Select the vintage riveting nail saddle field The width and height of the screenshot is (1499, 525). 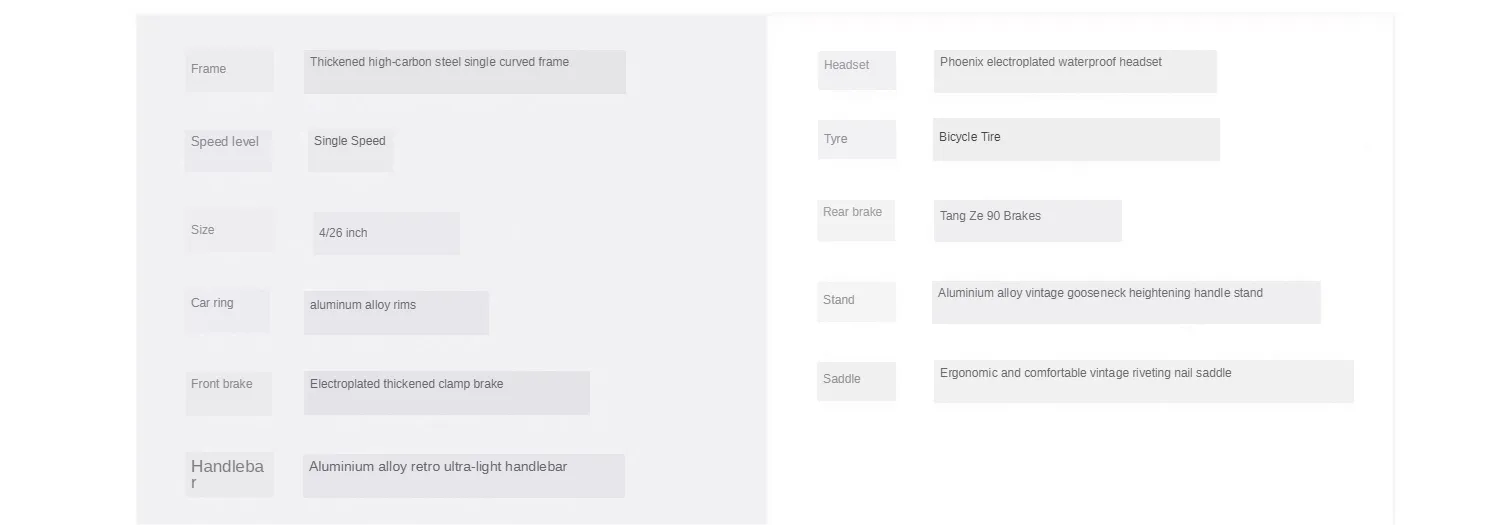1144,382
